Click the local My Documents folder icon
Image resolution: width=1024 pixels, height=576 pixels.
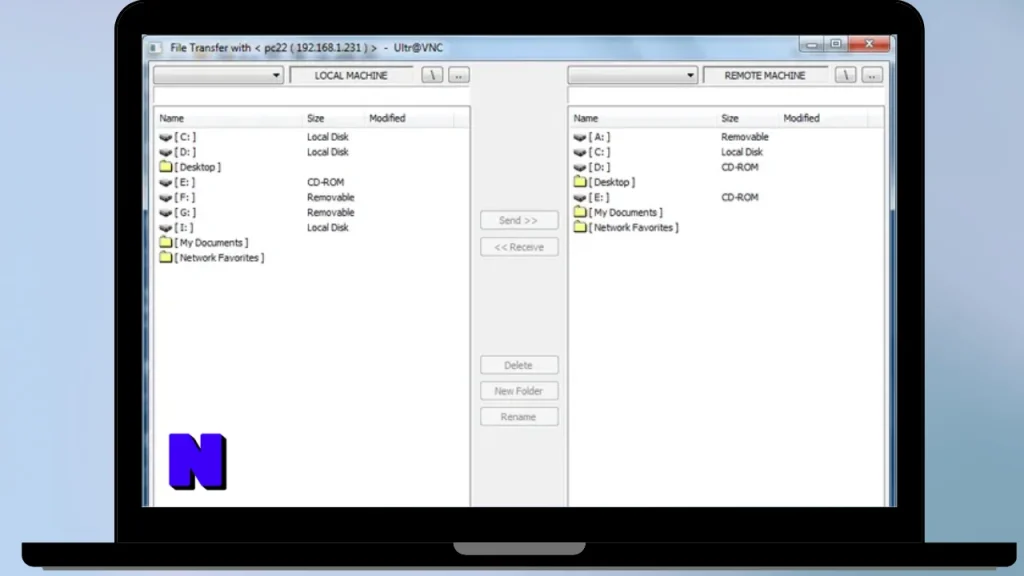tap(165, 242)
